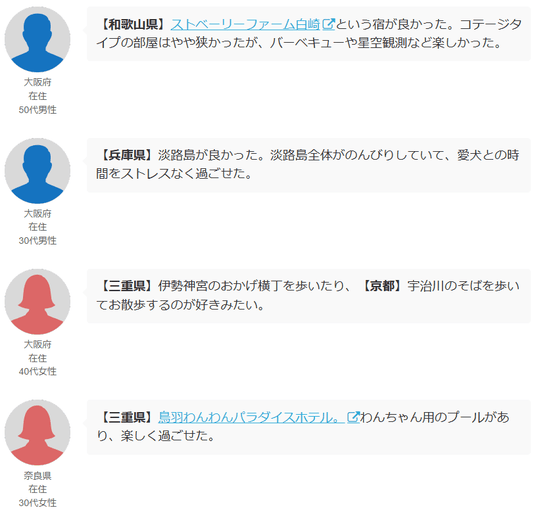Open the ストベーリーファーム白崎 link
Viewport: 536px width, 512px height.
[x=245, y=25]
